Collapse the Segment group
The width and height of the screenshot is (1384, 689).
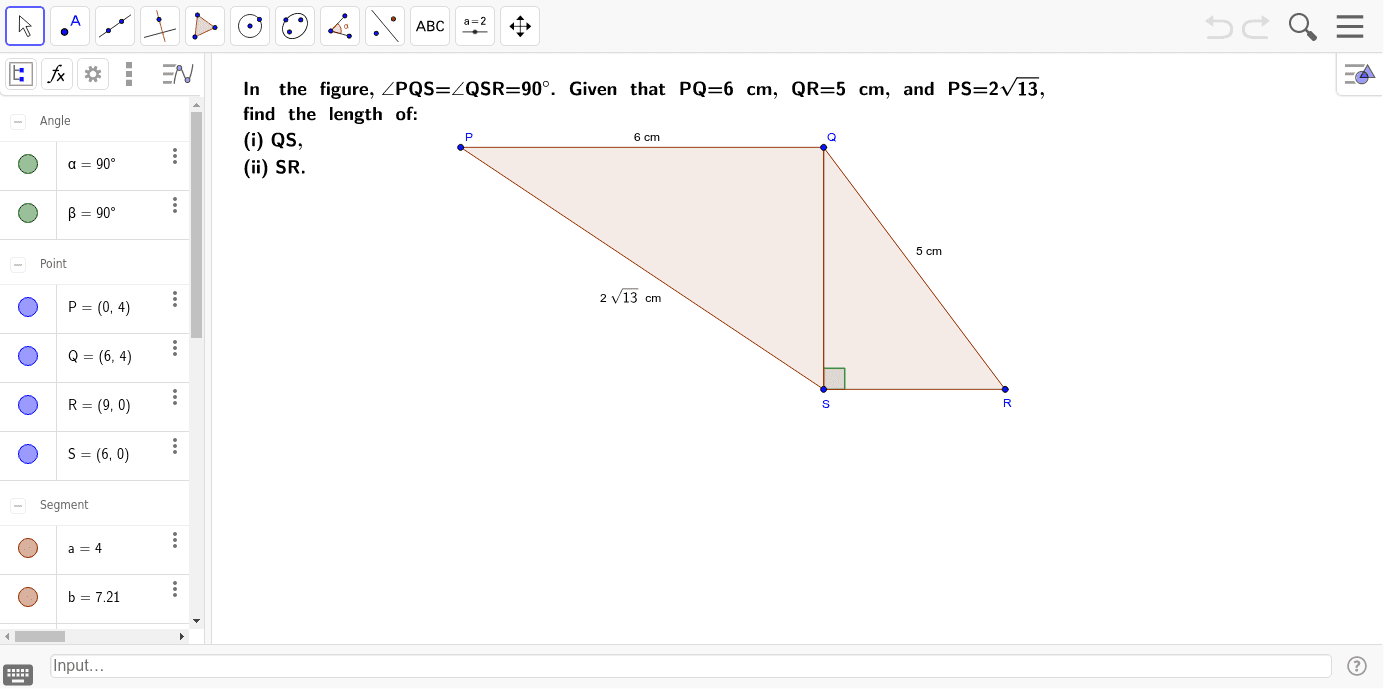pyautogui.click(x=18, y=505)
